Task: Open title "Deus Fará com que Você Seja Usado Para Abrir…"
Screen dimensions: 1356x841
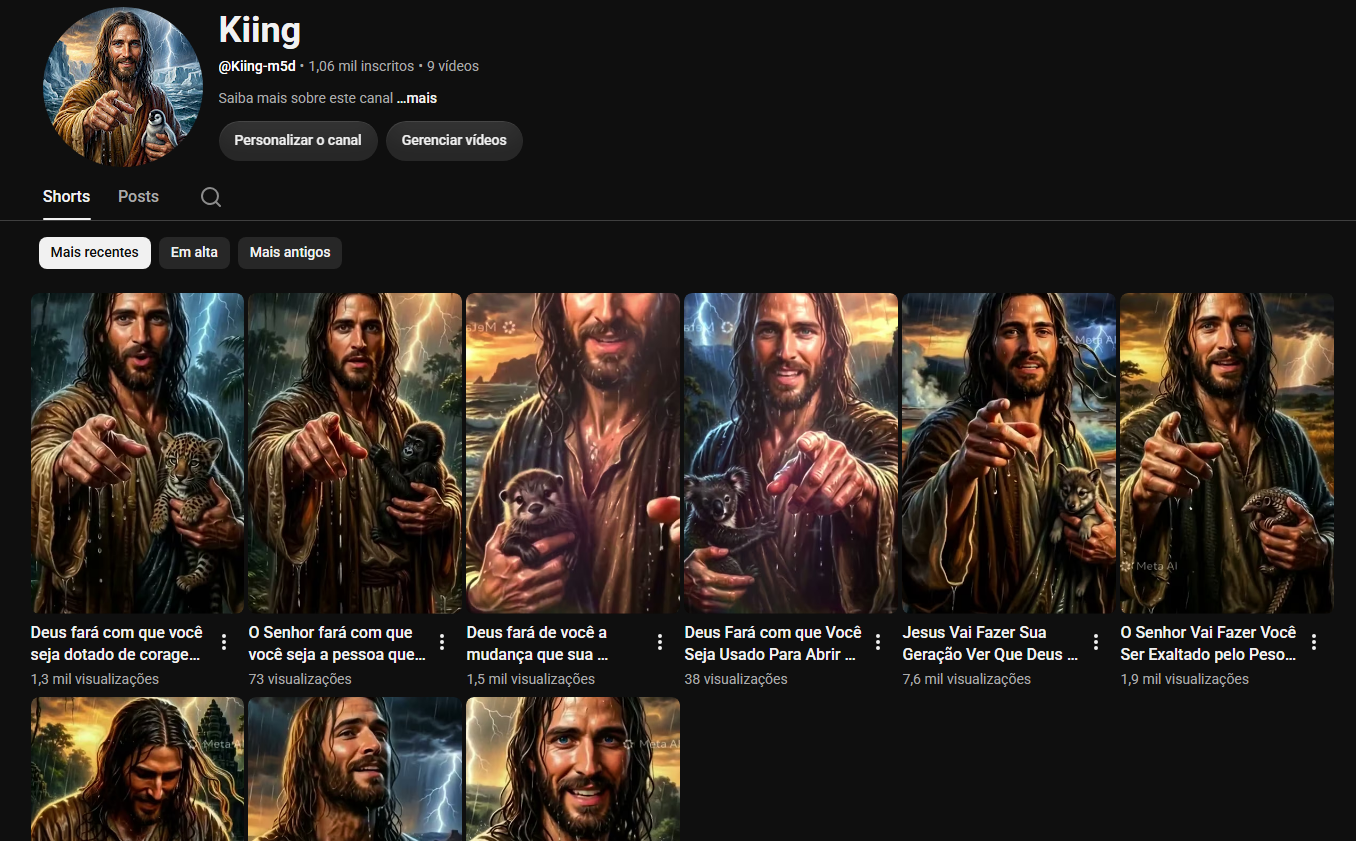Action: [773, 643]
